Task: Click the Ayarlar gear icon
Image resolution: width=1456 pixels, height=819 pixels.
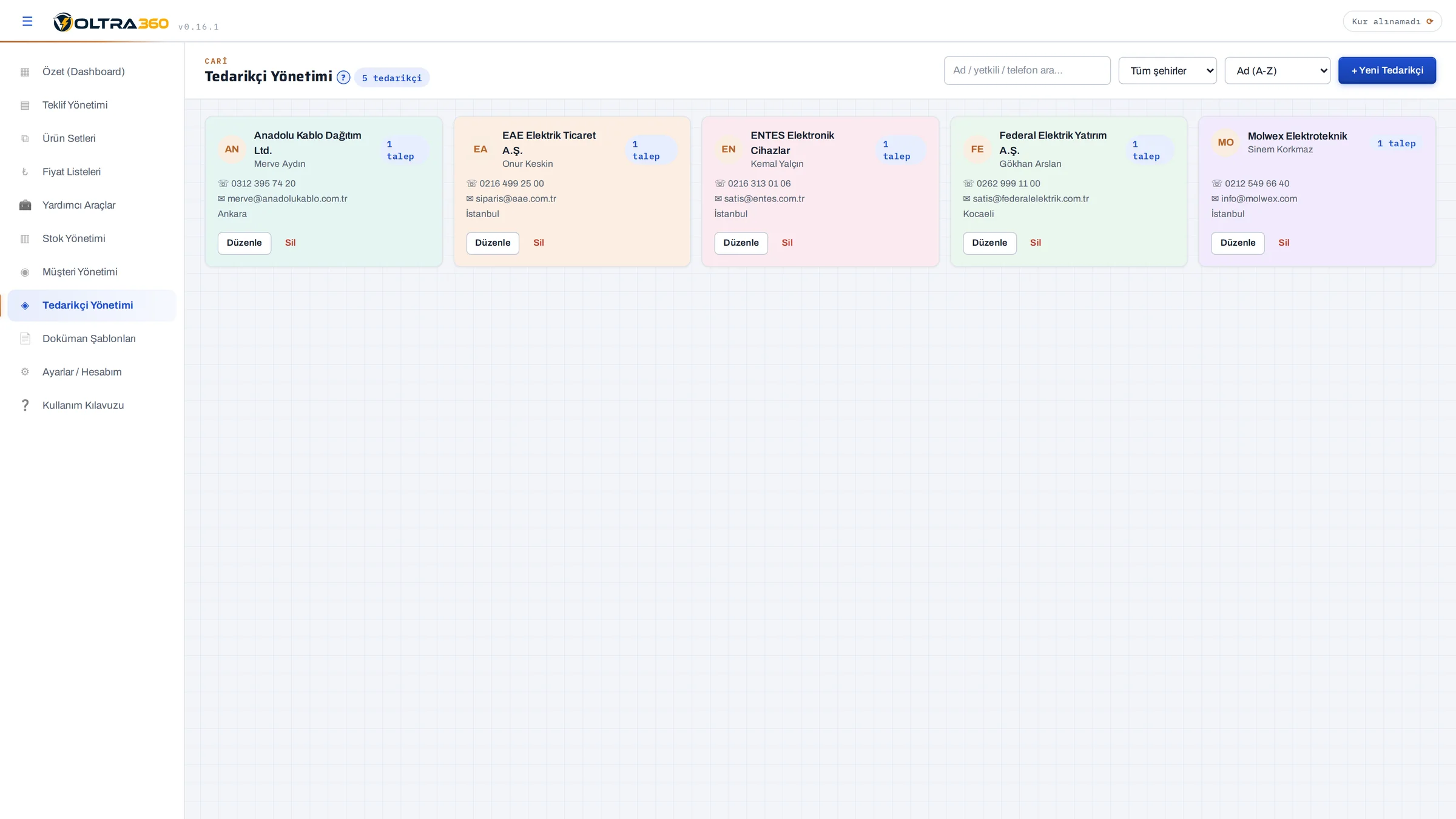Action: [x=25, y=372]
